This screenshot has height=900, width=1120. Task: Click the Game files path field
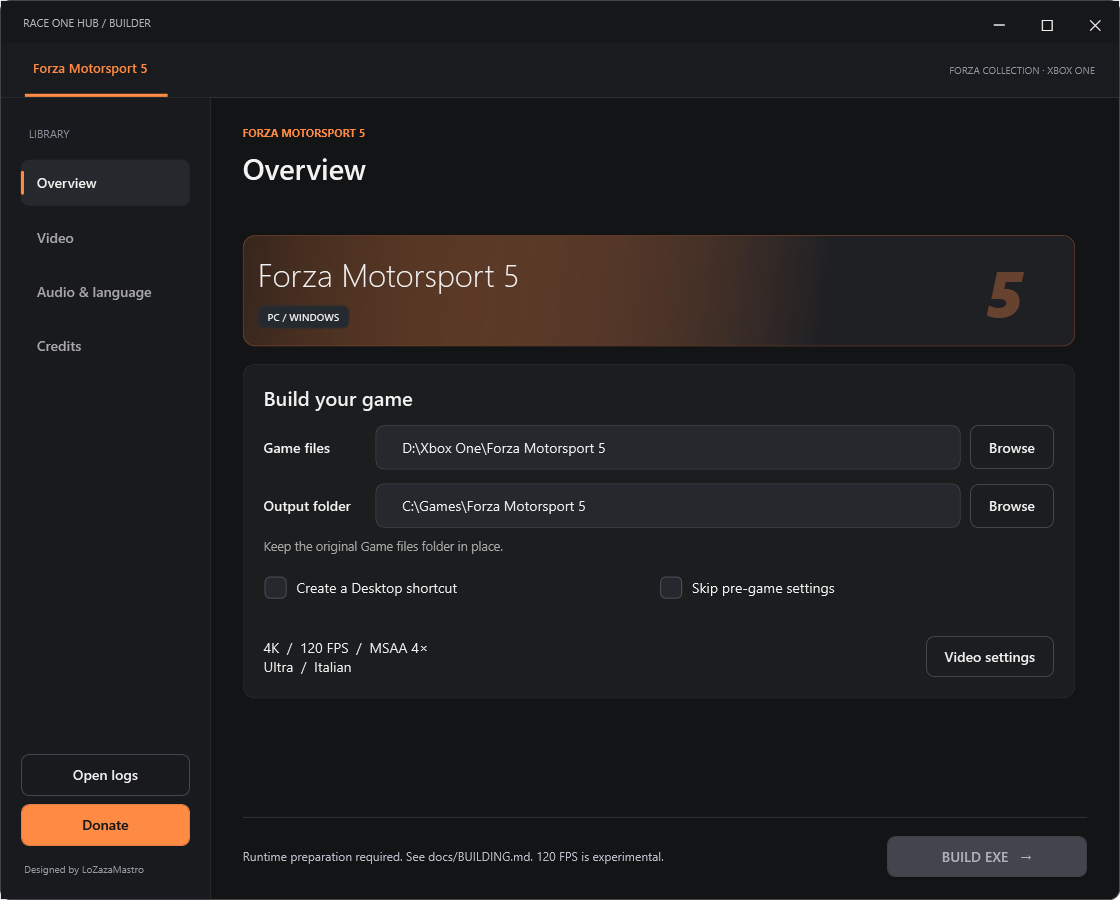coord(668,448)
